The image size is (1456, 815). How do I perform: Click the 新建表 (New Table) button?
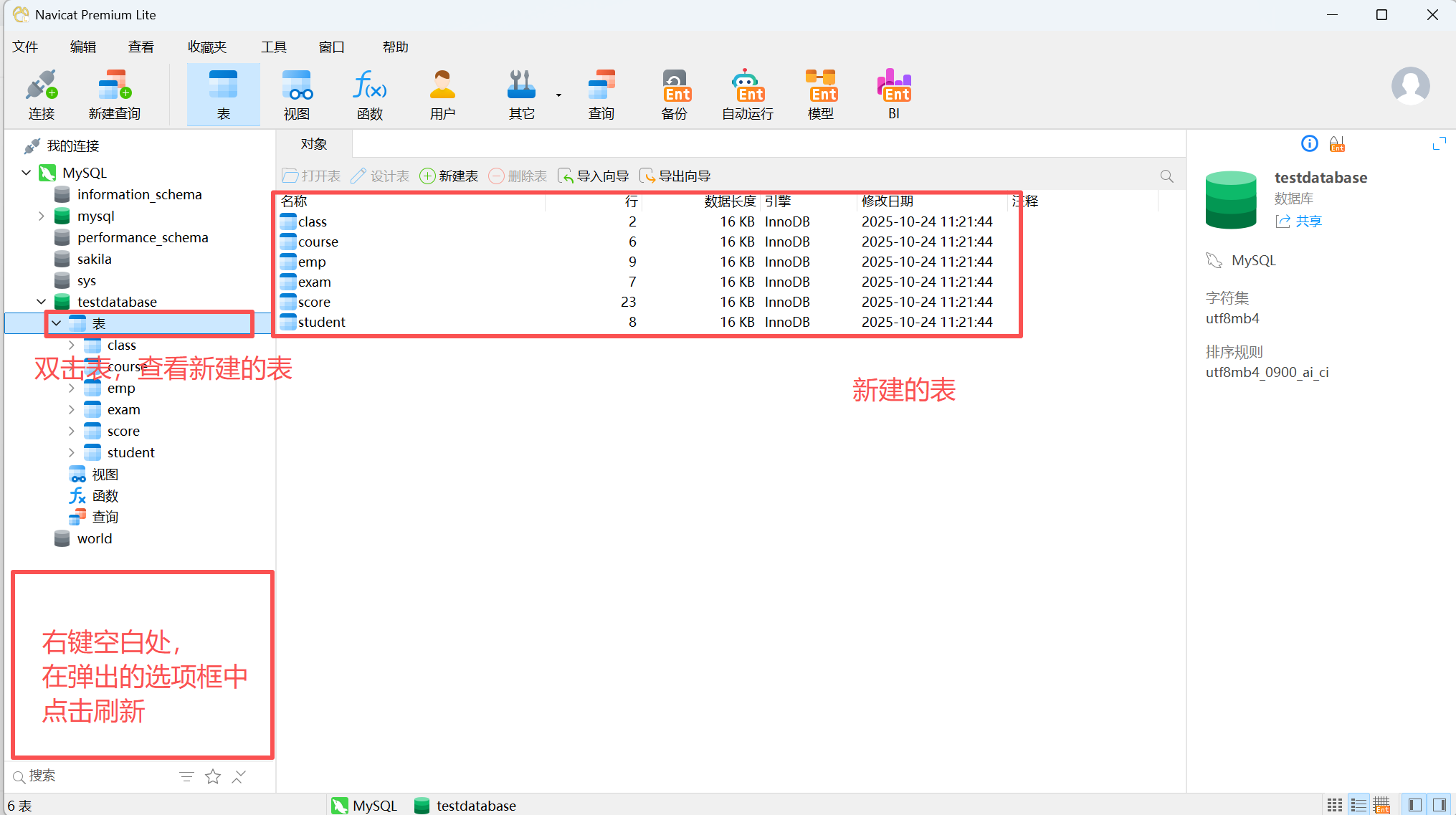point(449,176)
